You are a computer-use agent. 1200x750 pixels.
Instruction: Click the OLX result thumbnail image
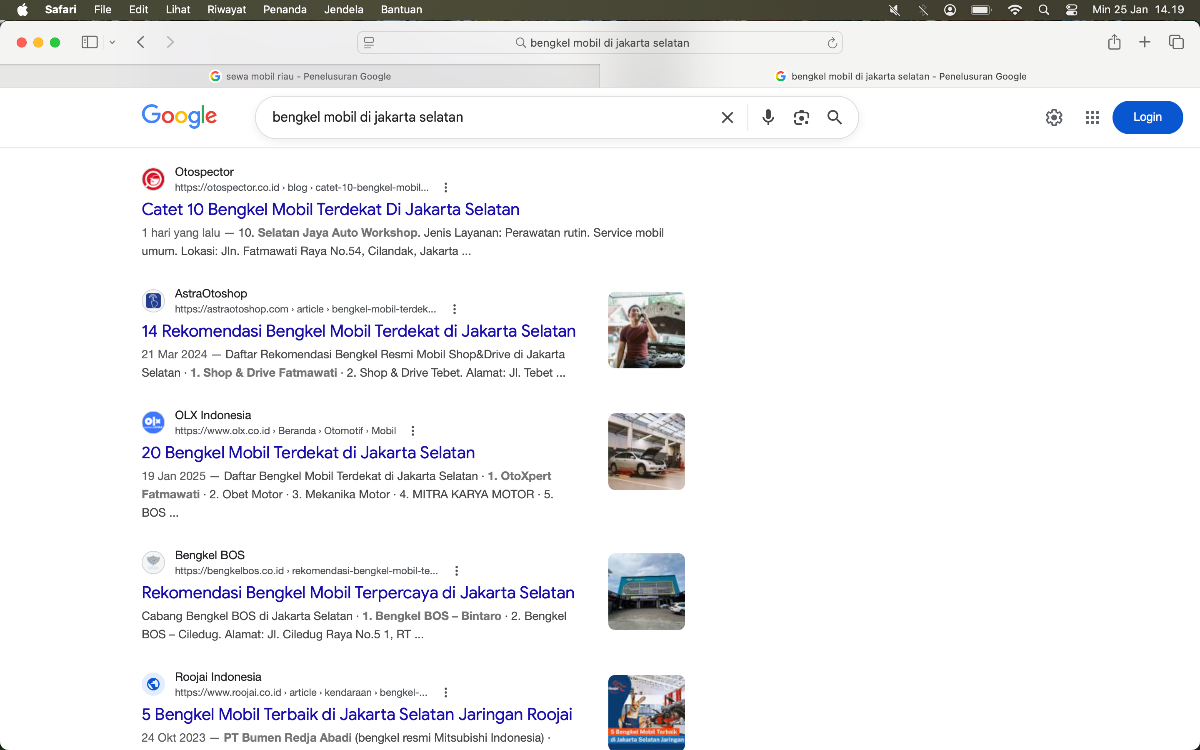click(x=646, y=451)
